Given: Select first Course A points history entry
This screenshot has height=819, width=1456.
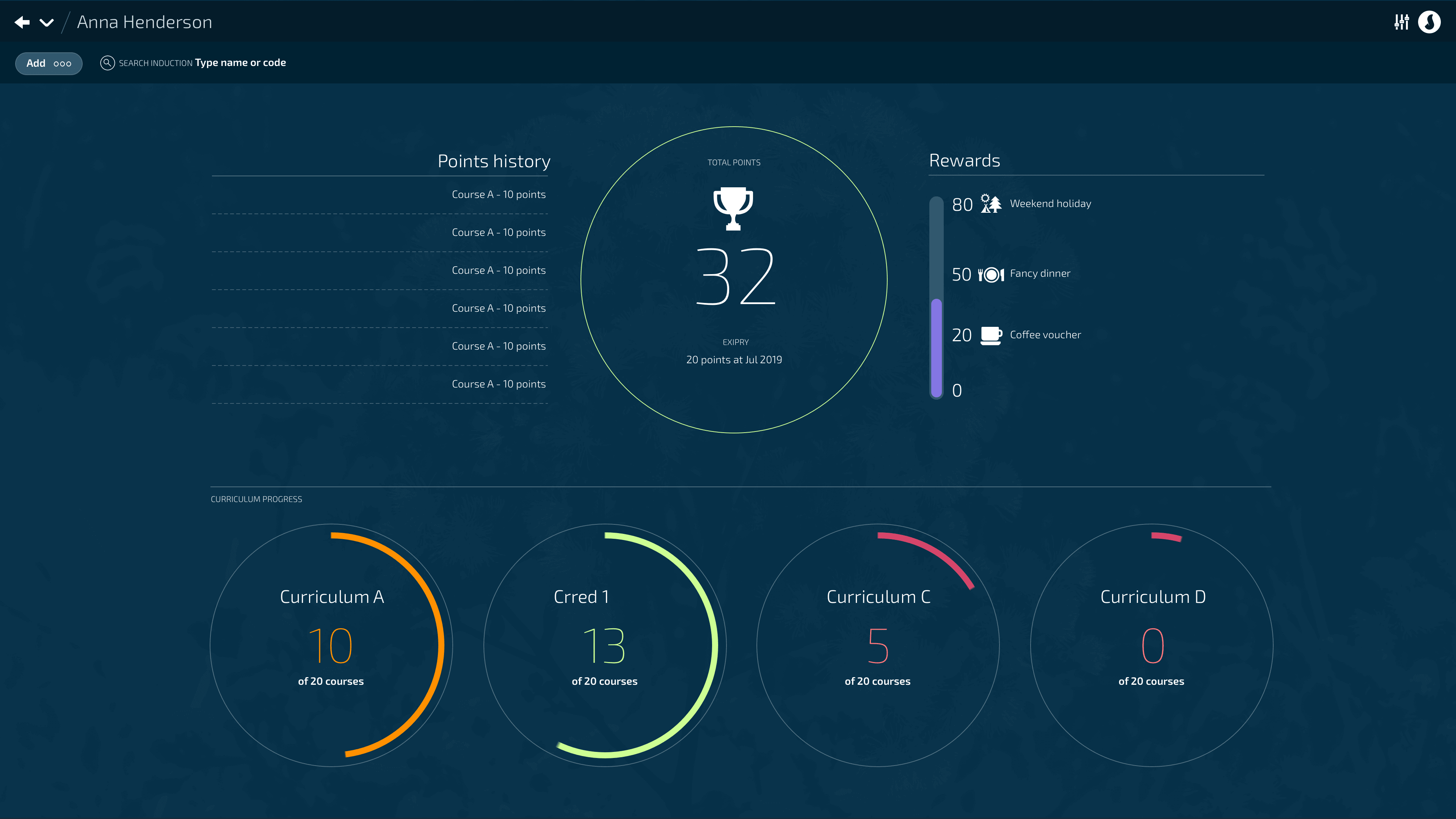Looking at the screenshot, I should (499, 195).
